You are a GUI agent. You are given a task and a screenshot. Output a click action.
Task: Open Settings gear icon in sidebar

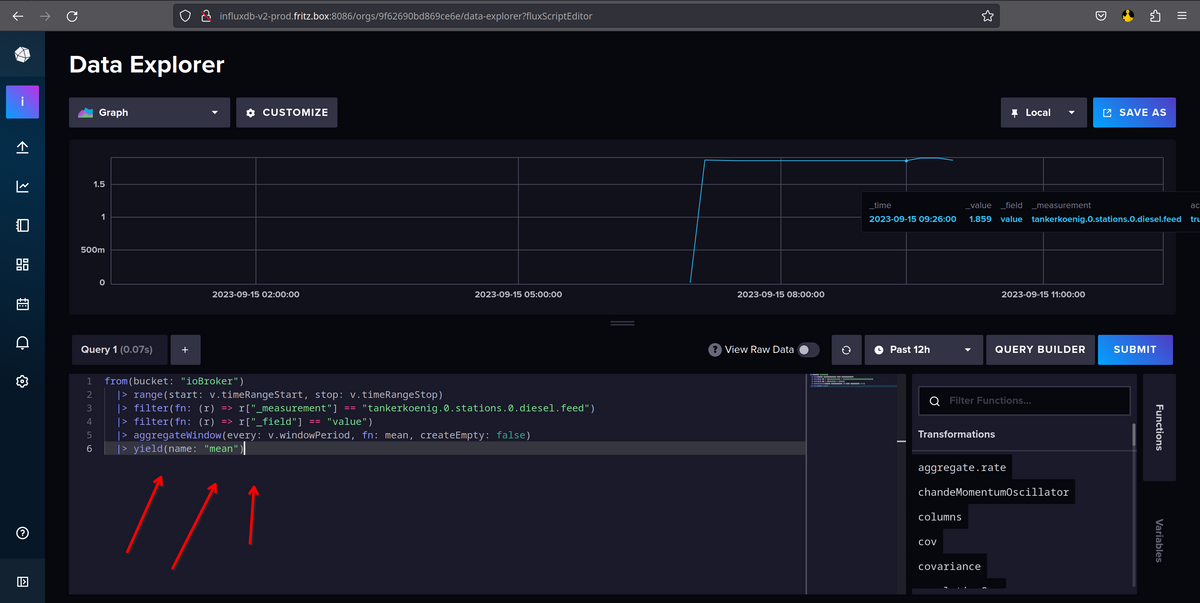(x=22, y=381)
